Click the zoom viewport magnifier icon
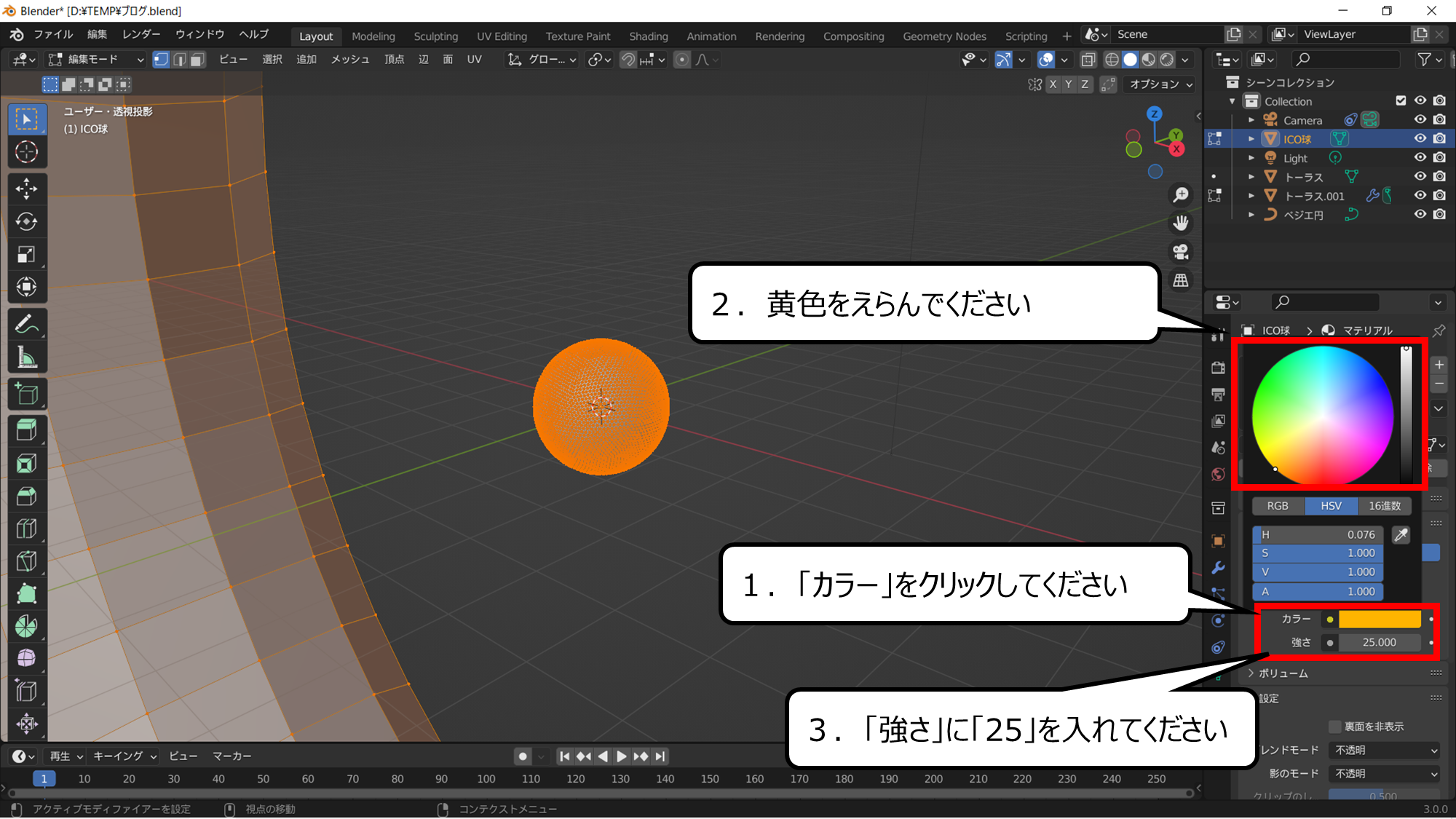Image resolution: width=1456 pixels, height=819 pixels. click(1181, 195)
